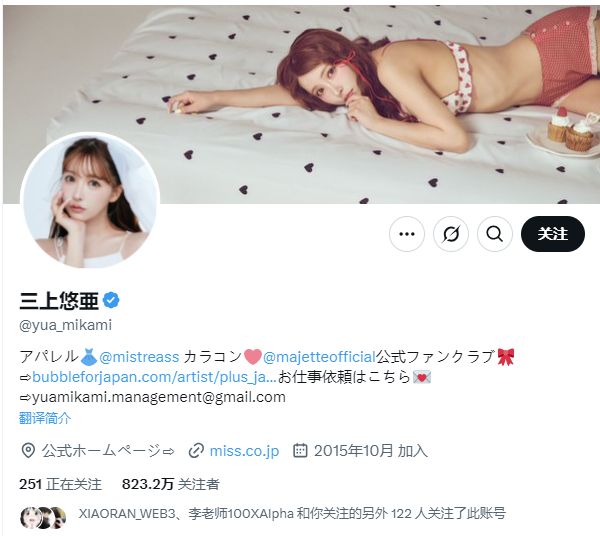The height and width of the screenshot is (536, 600).
Task: Click the search magnifier icon on the profile
Action: pos(495,234)
